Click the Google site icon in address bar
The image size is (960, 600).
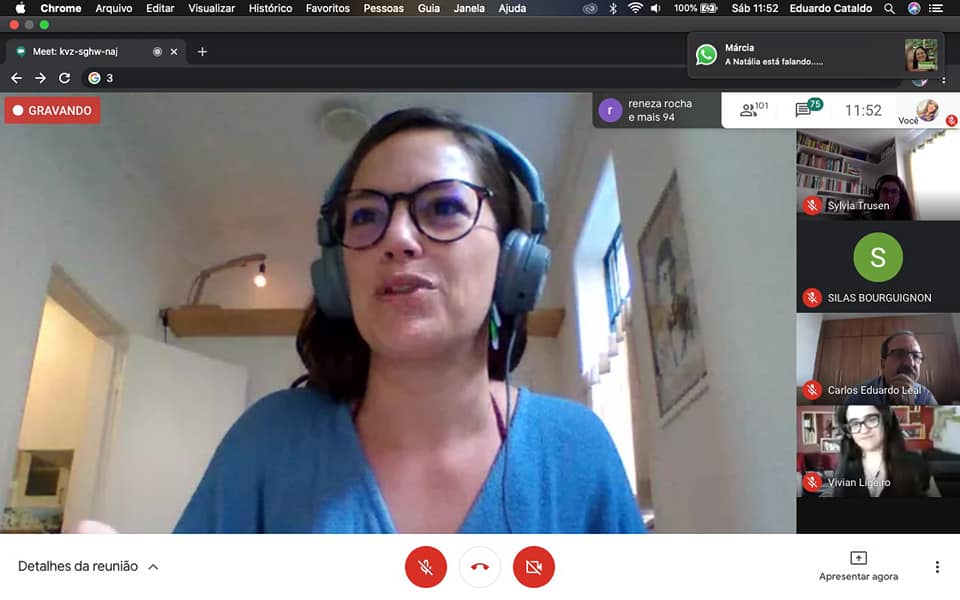[x=94, y=78]
